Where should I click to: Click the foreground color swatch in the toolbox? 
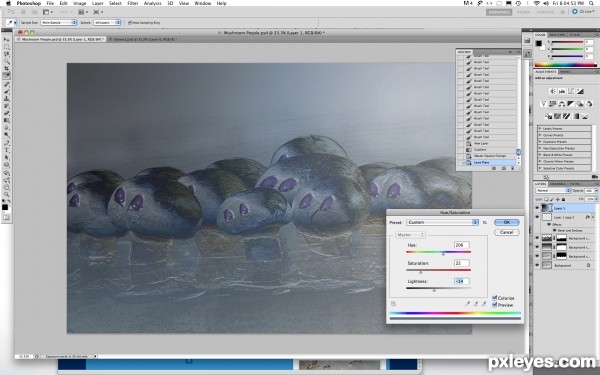click(x=5, y=207)
